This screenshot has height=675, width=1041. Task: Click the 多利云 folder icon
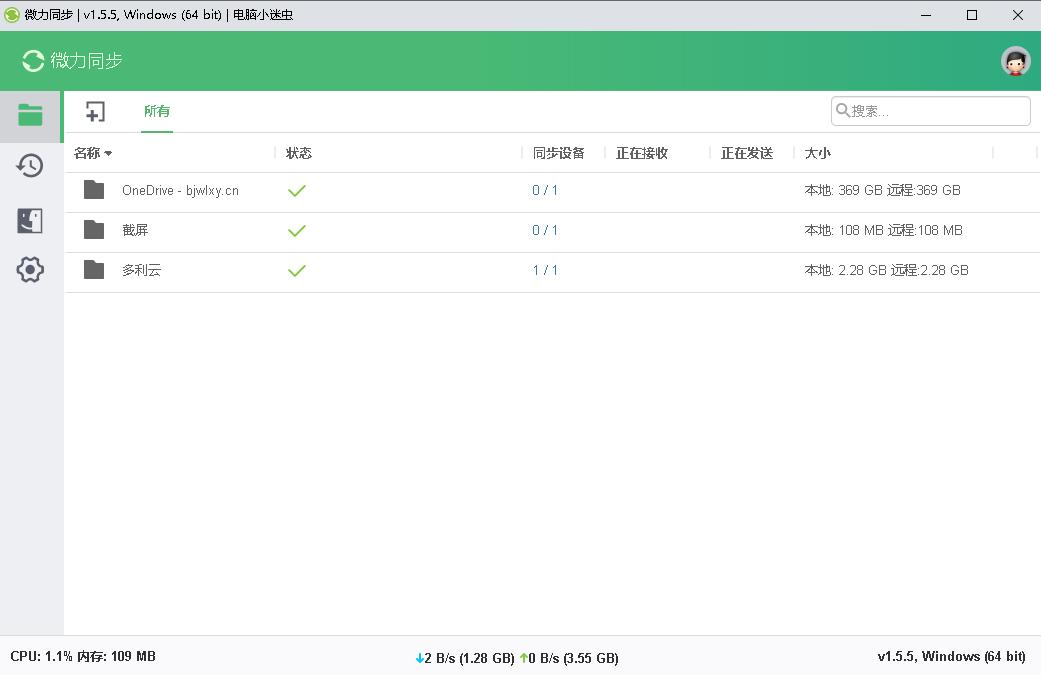[x=94, y=270]
